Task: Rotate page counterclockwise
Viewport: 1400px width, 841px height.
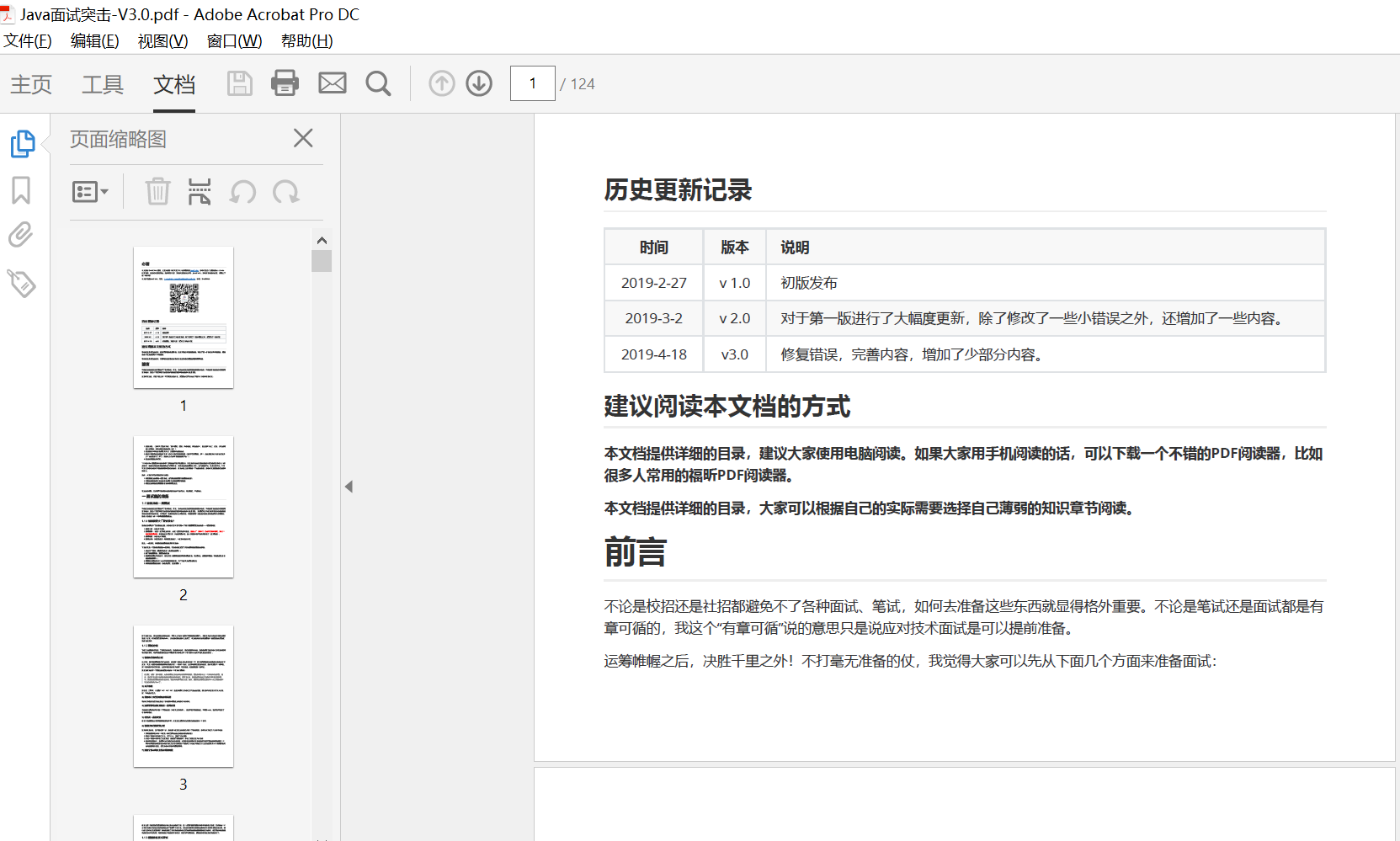Action: pyautogui.click(x=242, y=192)
